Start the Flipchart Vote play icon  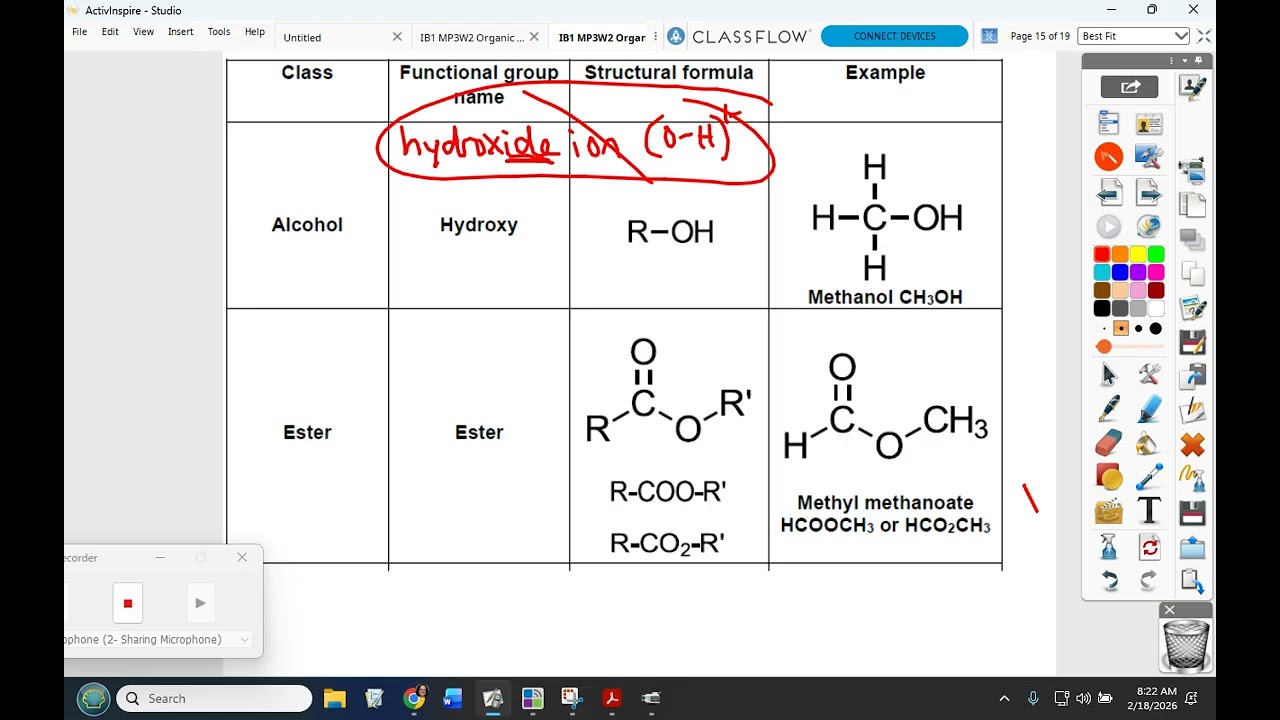coord(1109,226)
